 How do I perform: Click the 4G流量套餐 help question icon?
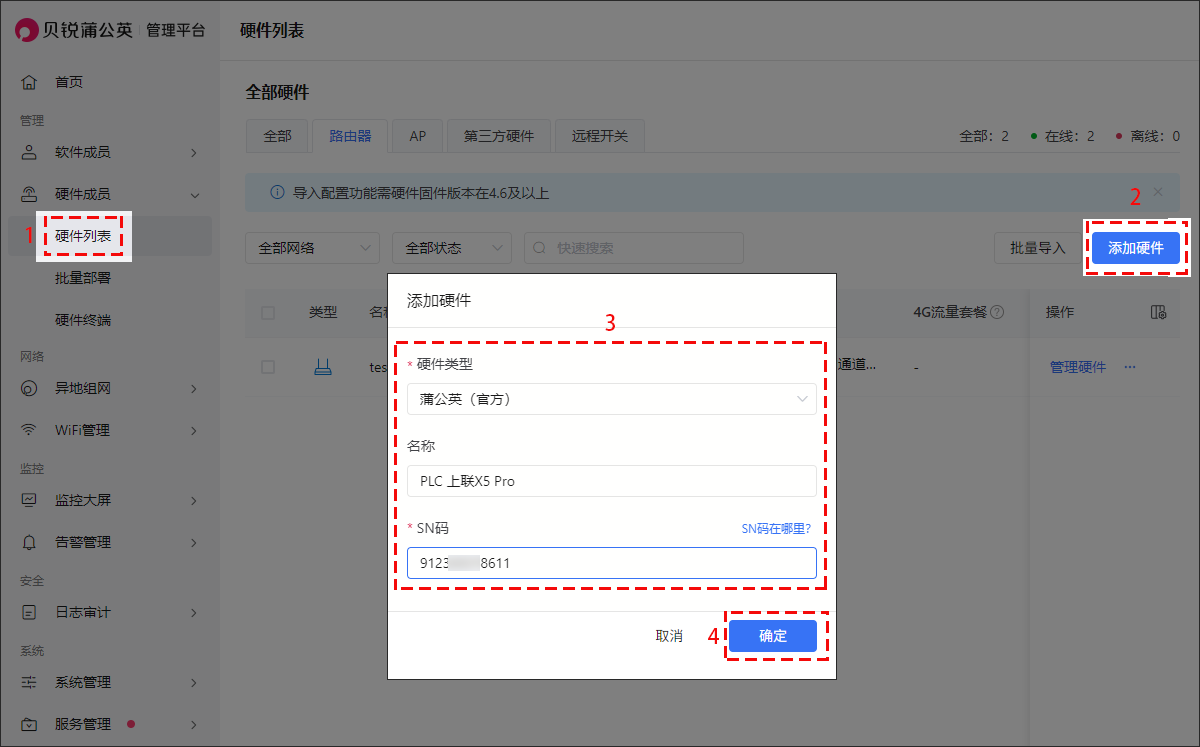997,313
